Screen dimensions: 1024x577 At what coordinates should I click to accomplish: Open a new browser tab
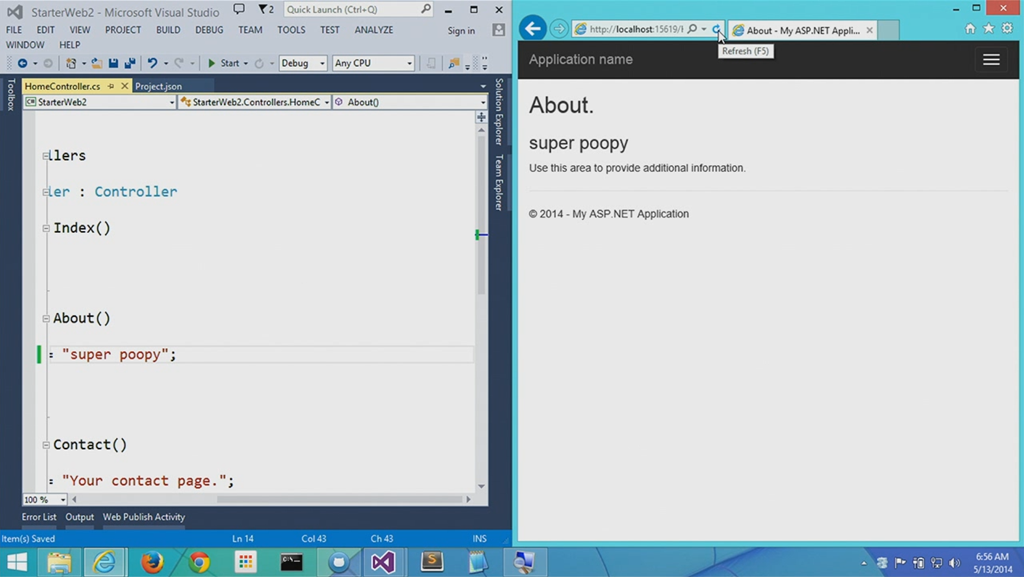pos(888,30)
